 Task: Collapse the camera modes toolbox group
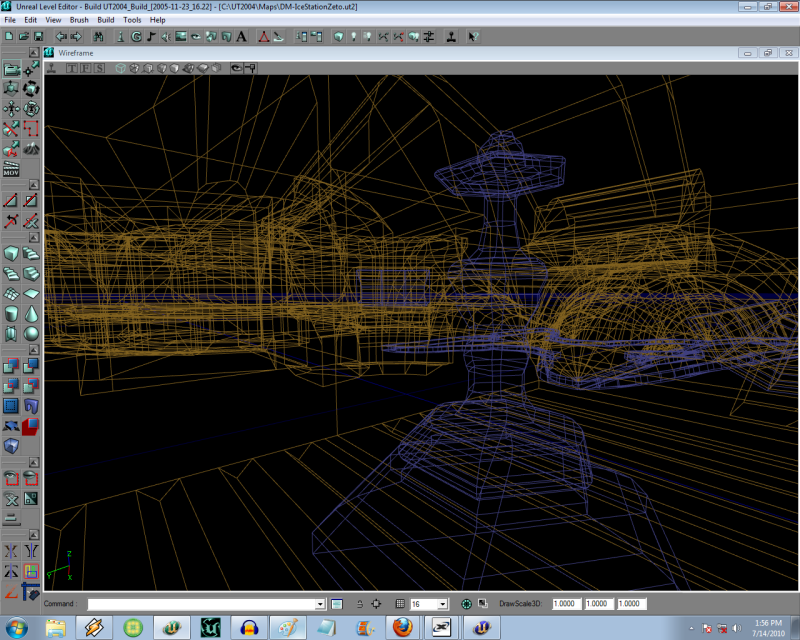click(x=34, y=52)
